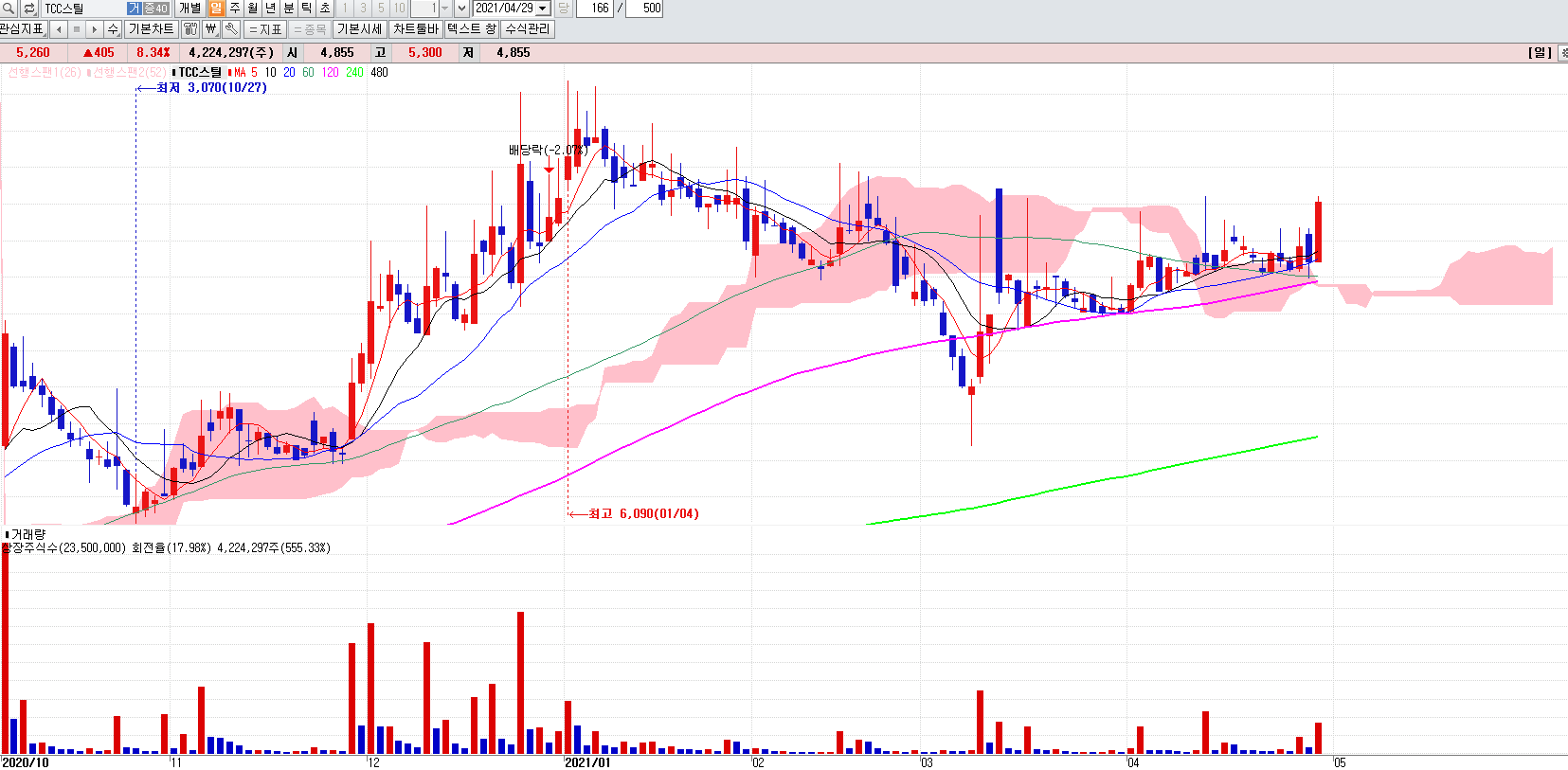
Task: Click the MA 5 red legend entry
Action: pyautogui.click(x=243, y=73)
